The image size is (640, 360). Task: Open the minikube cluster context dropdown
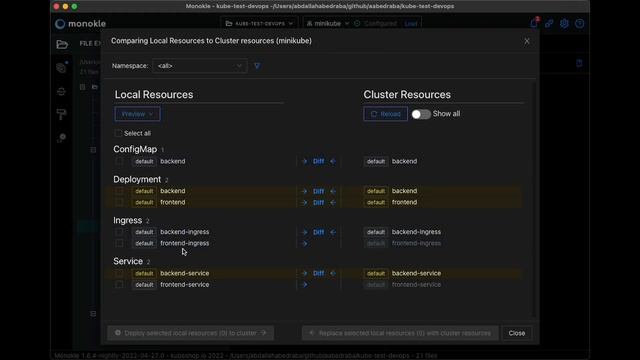coord(328,24)
